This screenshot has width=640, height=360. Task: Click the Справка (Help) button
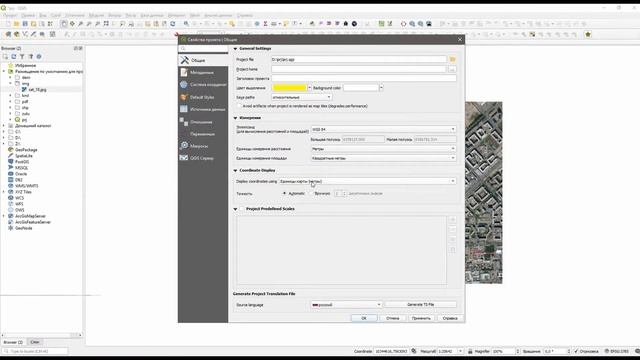click(450, 318)
